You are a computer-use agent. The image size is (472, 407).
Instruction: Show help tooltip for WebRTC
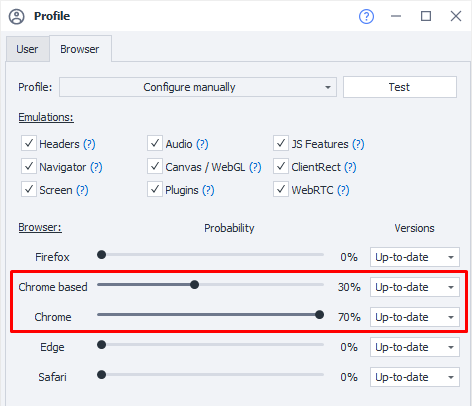coord(343,190)
